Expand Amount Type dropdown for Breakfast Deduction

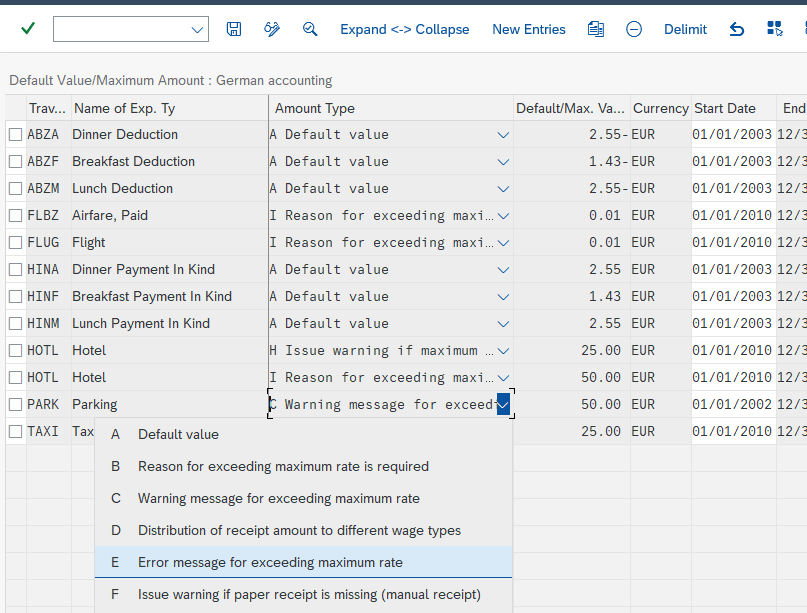[503, 162]
